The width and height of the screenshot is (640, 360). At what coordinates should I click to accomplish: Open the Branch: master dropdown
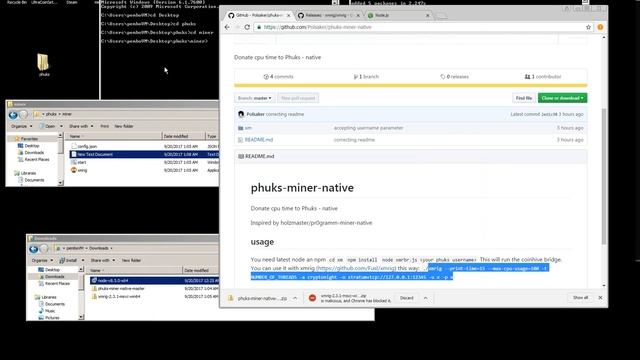(254, 98)
